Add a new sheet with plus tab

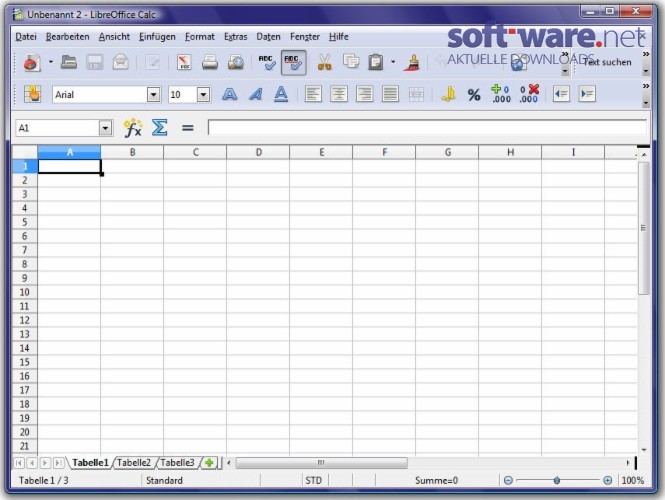(209, 462)
